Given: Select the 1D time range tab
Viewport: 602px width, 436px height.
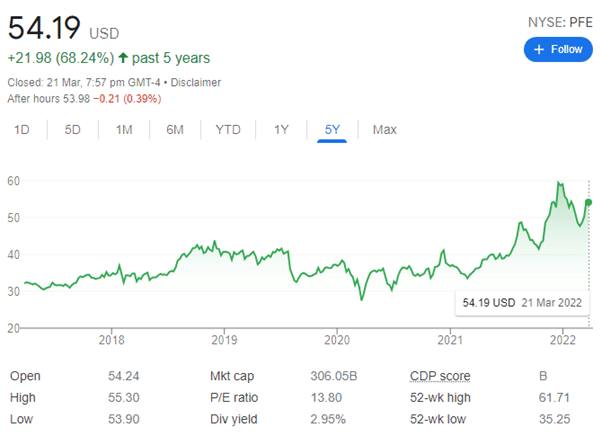Looking at the screenshot, I should click(x=22, y=130).
